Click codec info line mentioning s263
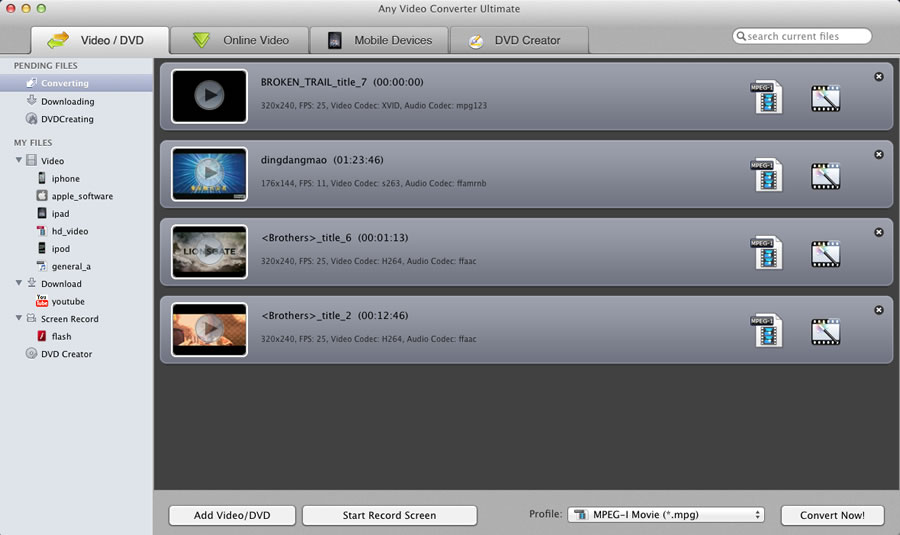 click(x=374, y=183)
